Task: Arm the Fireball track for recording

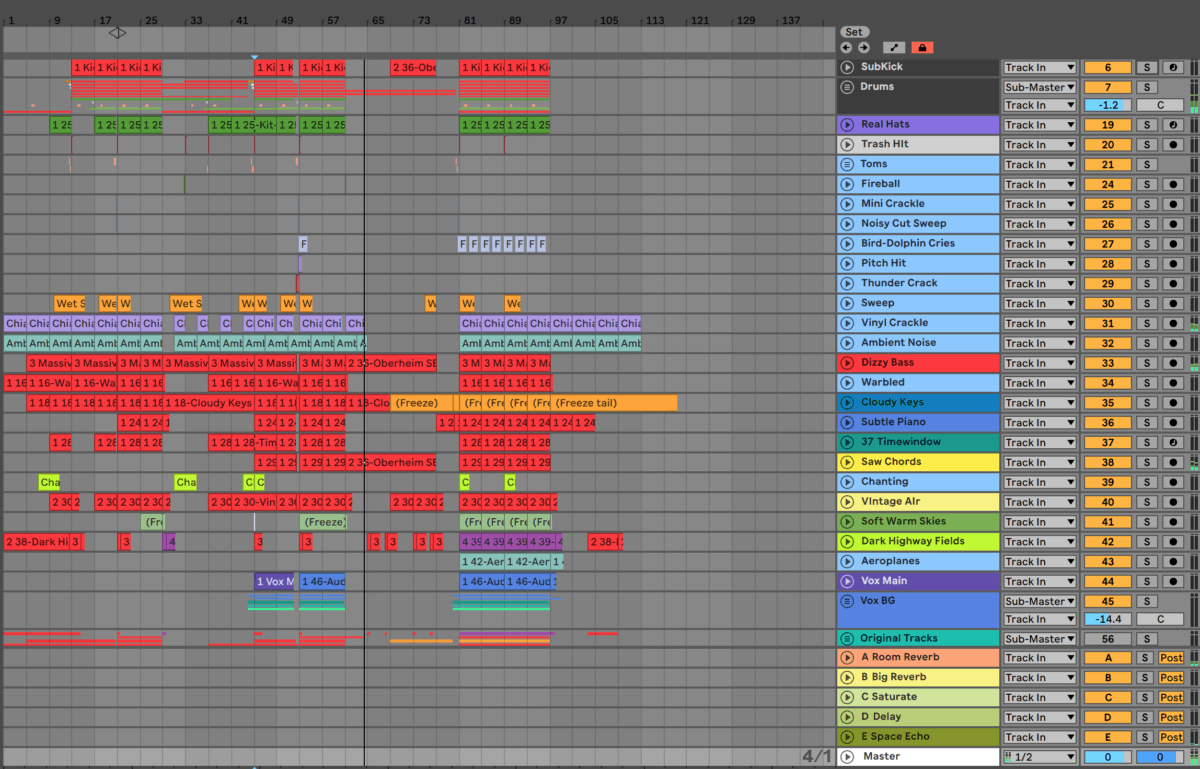Action: (1171, 184)
